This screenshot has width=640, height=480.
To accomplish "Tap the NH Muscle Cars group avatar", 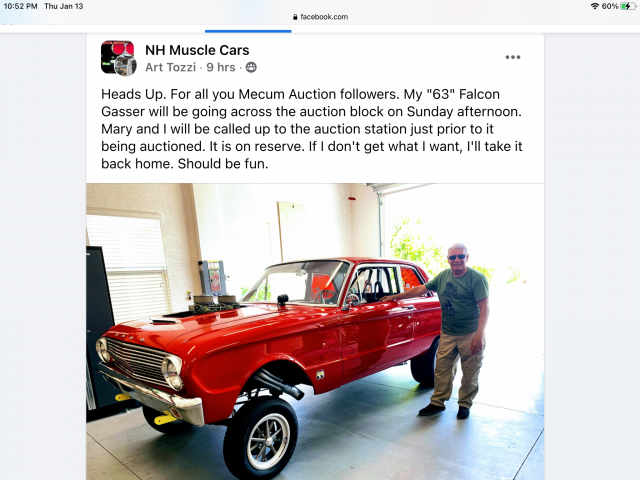I will point(118,56).
